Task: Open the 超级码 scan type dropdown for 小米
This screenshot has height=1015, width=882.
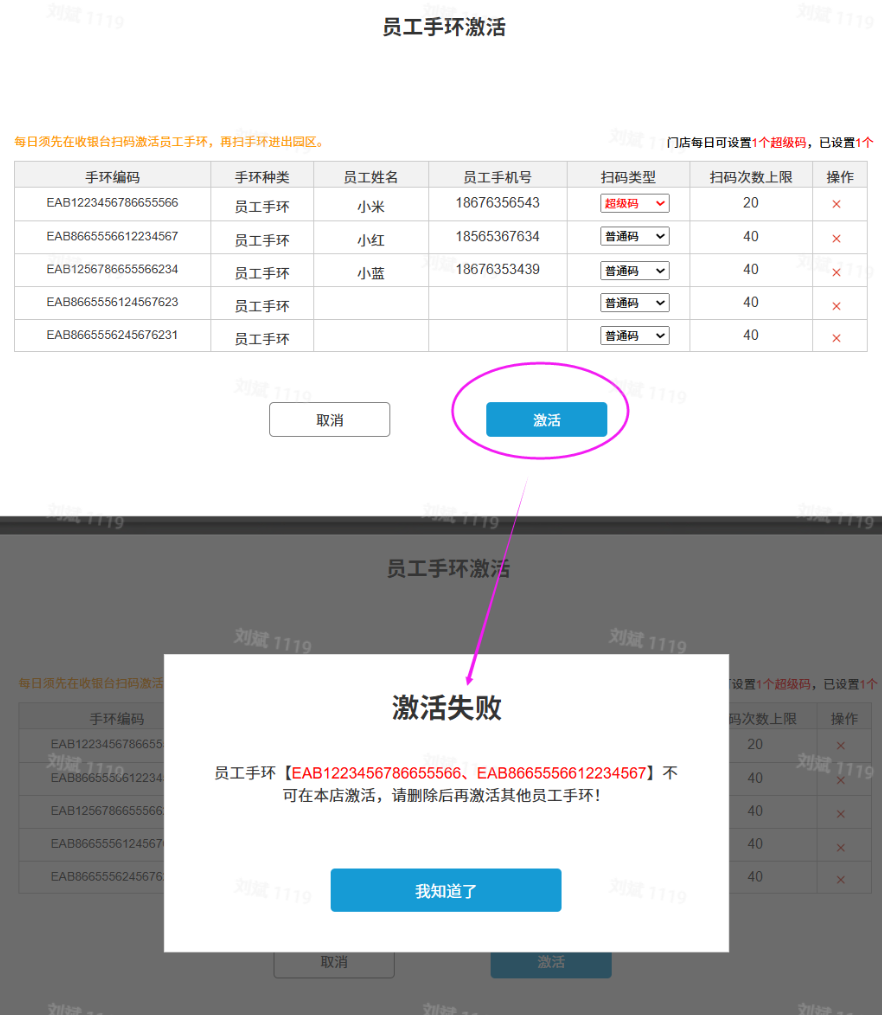Action: point(634,204)
